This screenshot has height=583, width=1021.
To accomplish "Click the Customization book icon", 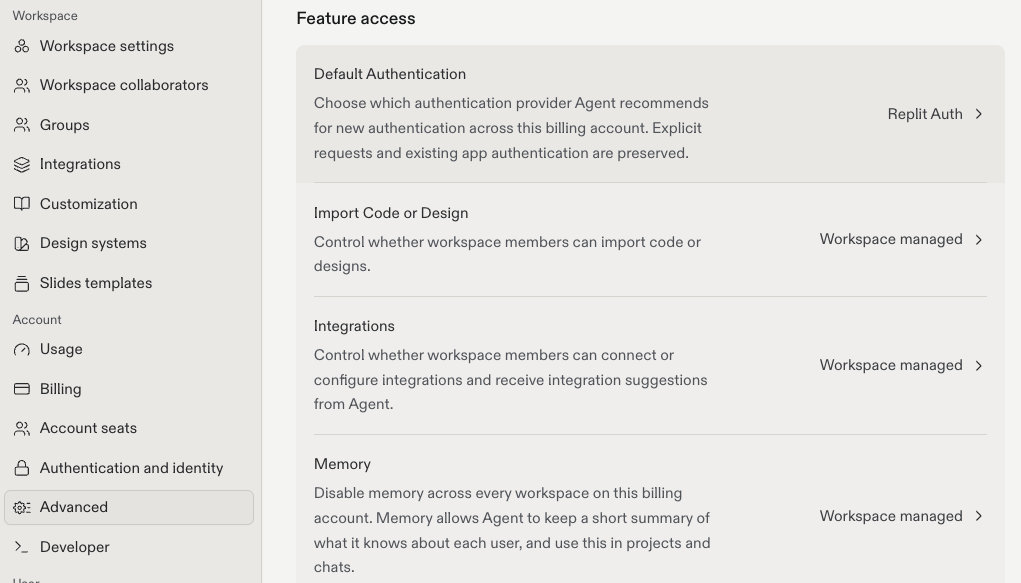I will 21,204.
